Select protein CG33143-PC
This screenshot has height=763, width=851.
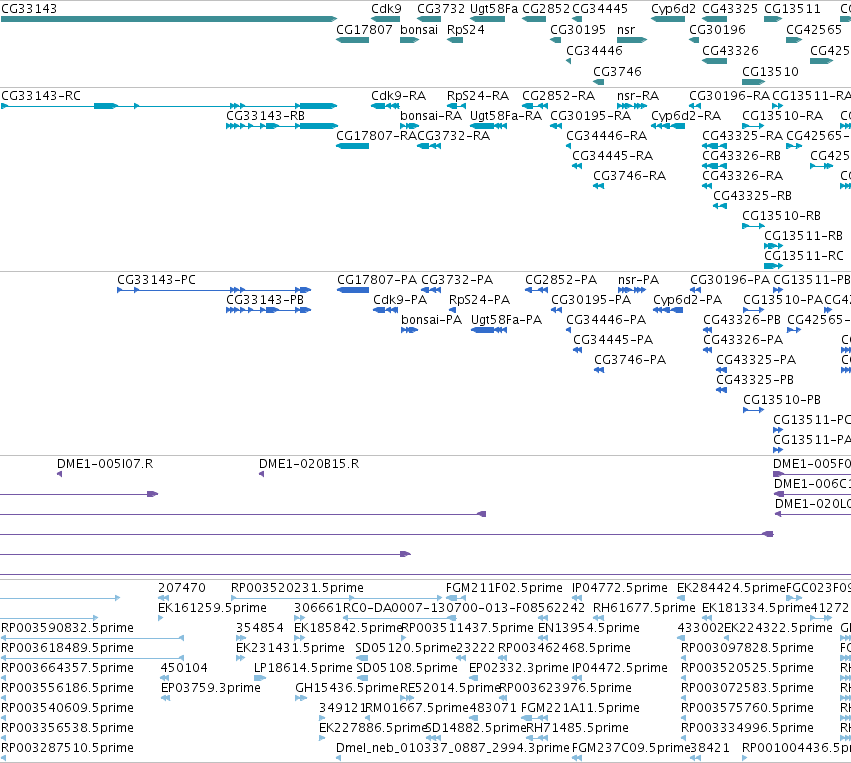[x=156, y=280]
